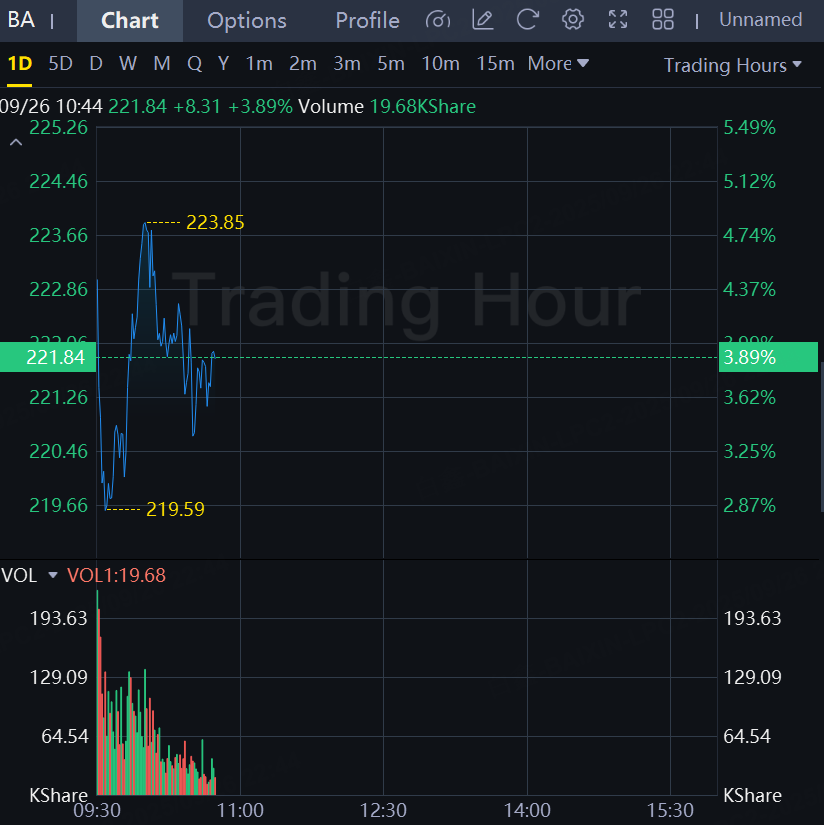Click the 3.89% change tag on right axis
Screen dimensions: 824x825
pos(768,357)
